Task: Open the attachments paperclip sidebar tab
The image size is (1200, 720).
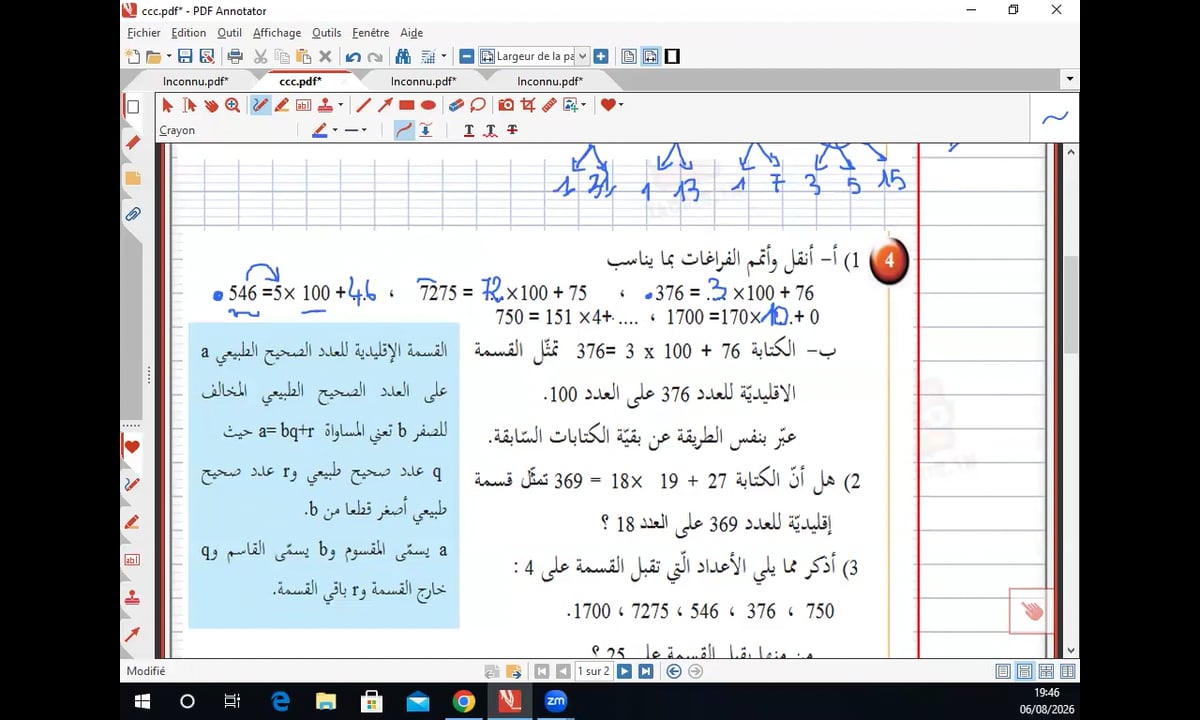Action: click(x=132, y=214)
